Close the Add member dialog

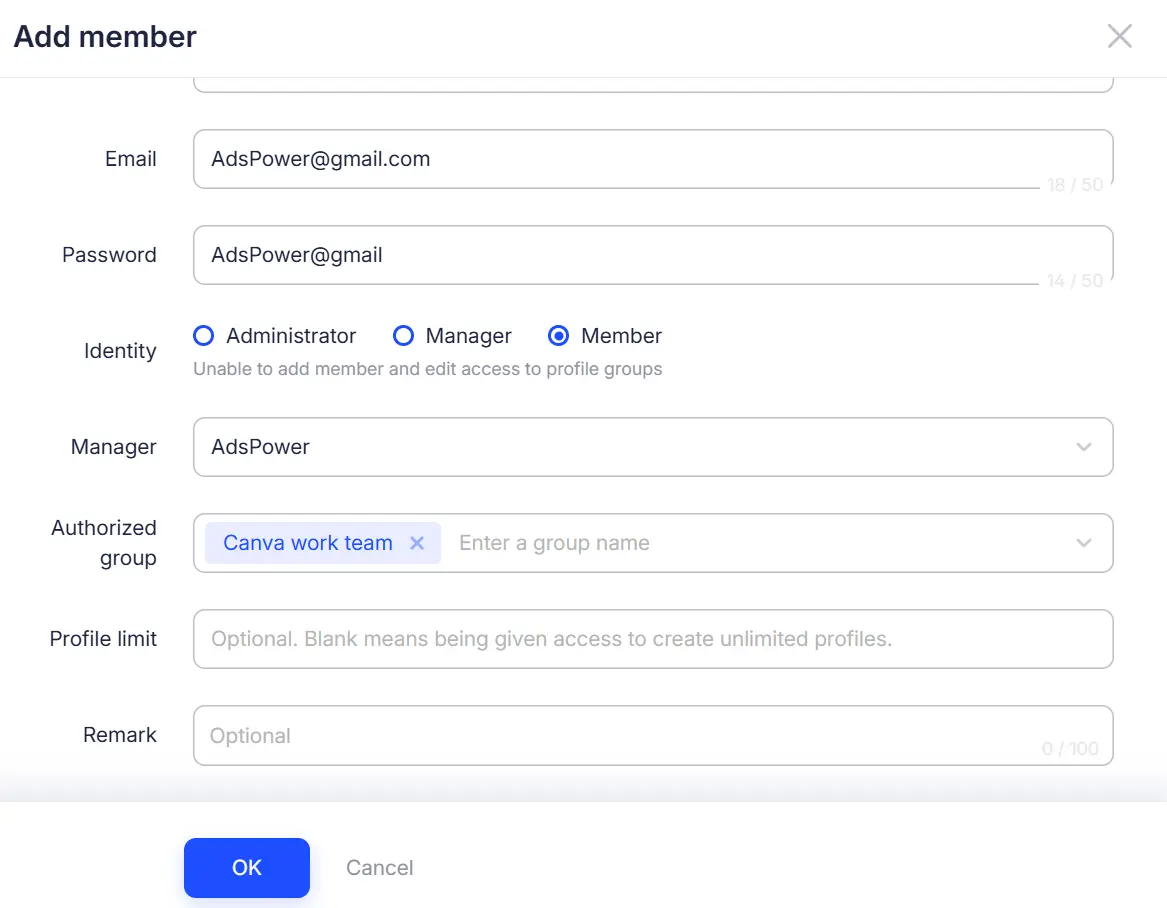pyautogui.click(x=1119, y=36)
